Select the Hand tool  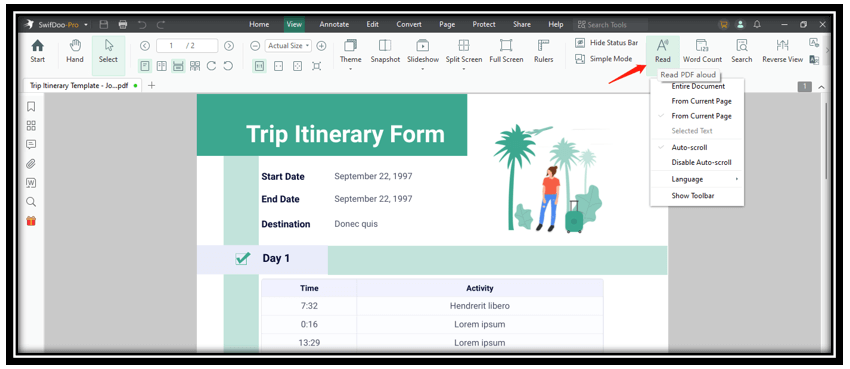(75, 51)
